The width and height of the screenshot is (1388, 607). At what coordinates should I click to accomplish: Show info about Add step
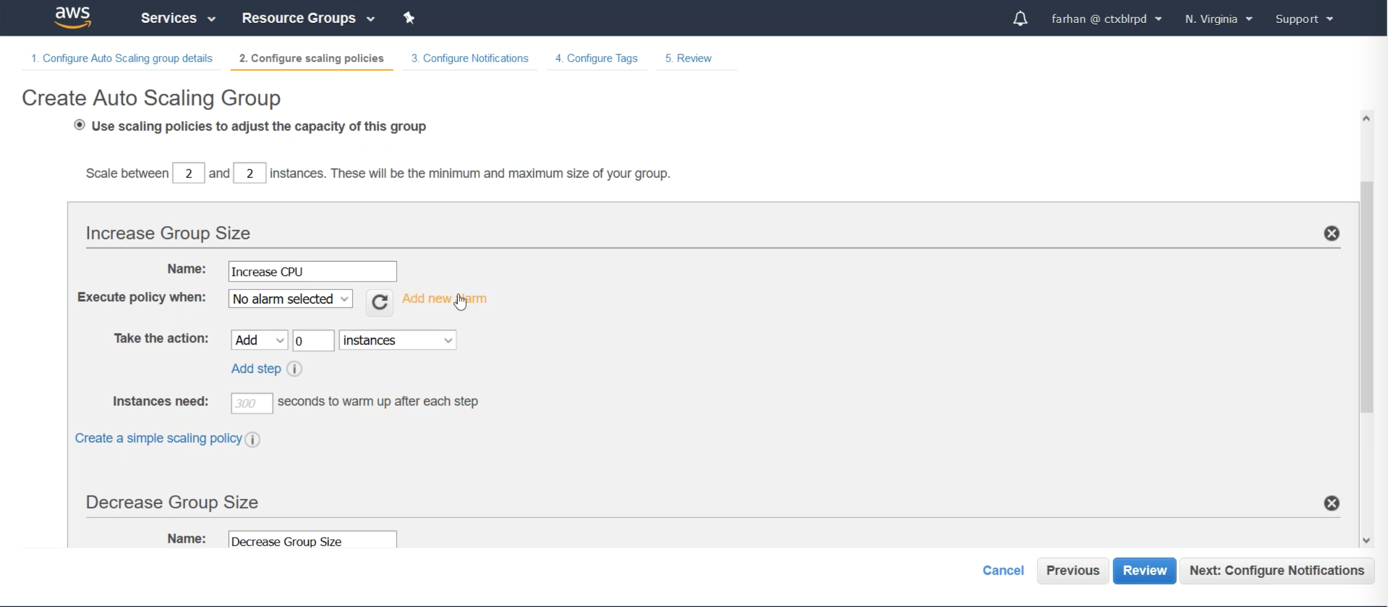294,369
